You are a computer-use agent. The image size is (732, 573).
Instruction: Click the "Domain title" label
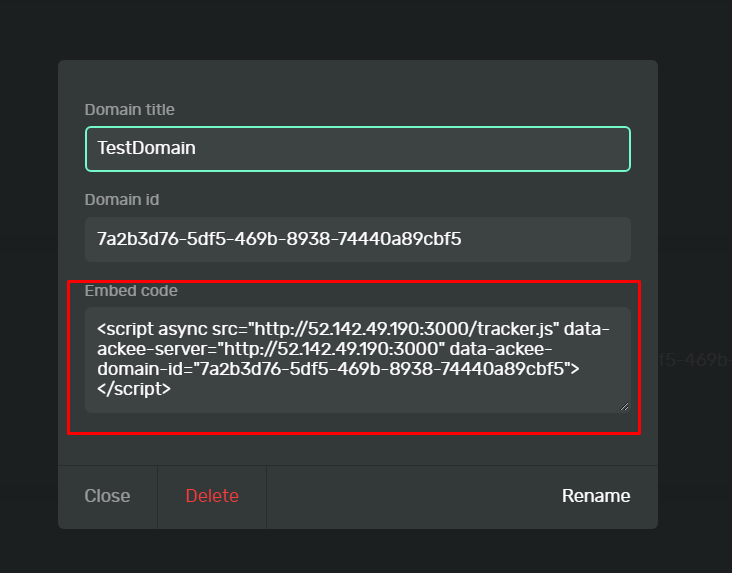click(130, 110)
